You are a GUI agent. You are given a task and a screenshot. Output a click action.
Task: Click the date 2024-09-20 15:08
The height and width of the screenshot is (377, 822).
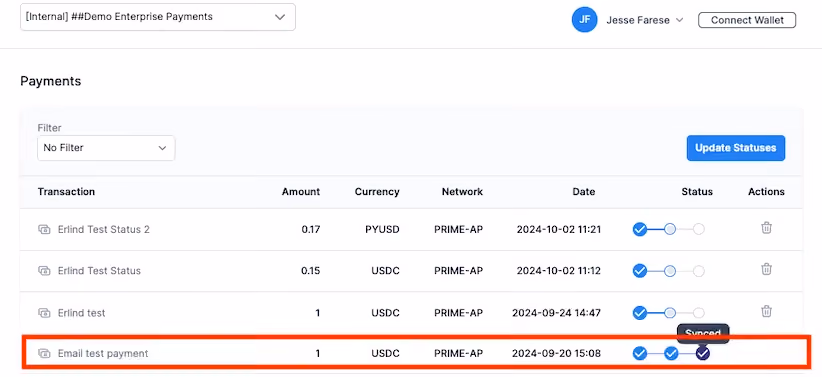(x=556, y=353)
